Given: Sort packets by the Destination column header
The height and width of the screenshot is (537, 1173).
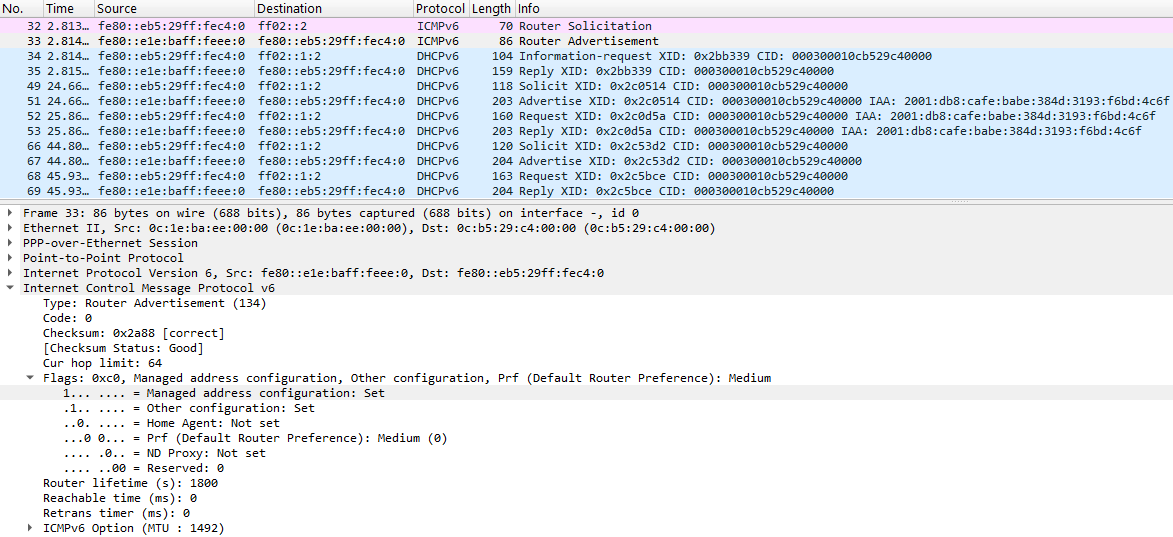Looking at the screenshot, I should click(334, 9).
